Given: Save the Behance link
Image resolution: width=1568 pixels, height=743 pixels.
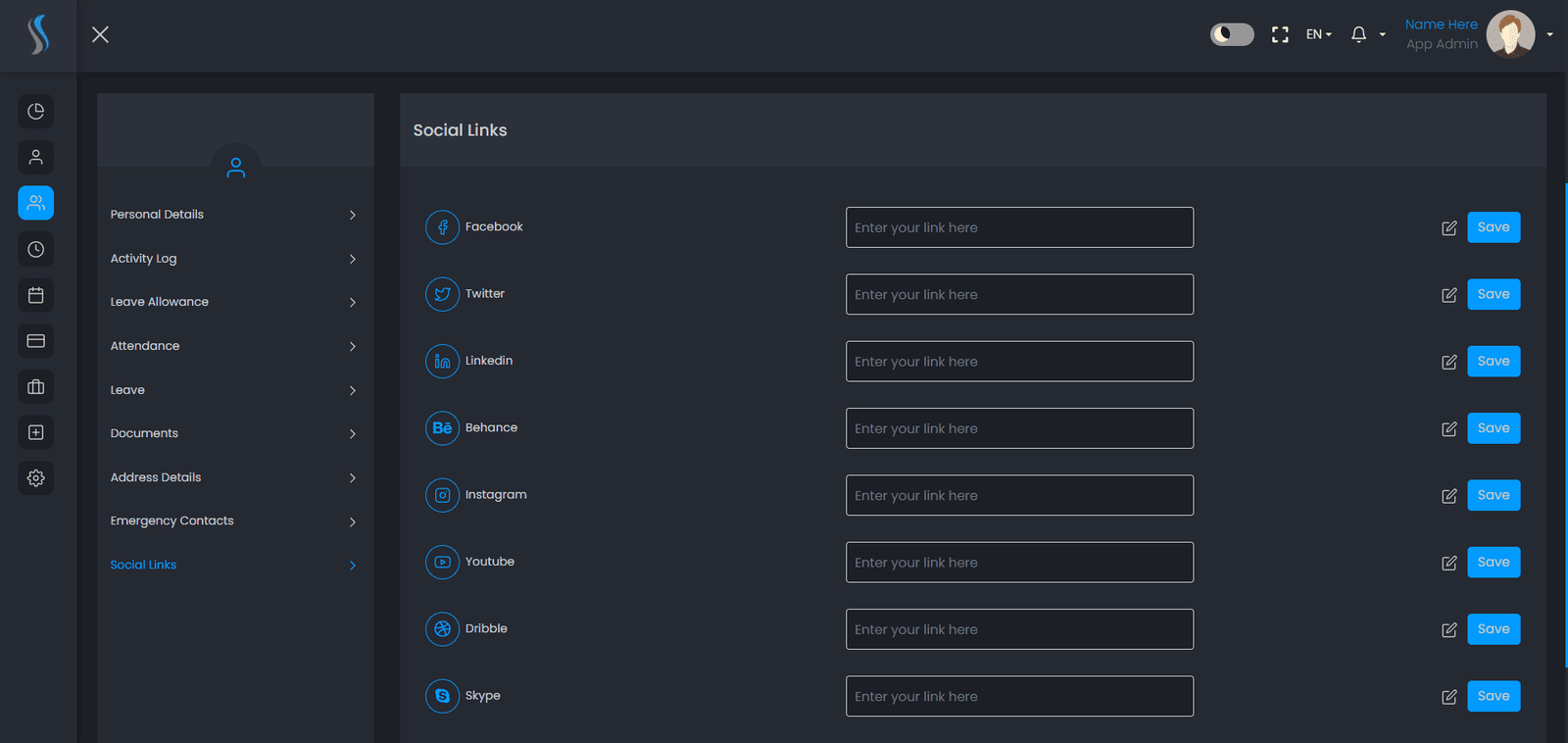Looking at the screenshot, I should click(1494, 428).
